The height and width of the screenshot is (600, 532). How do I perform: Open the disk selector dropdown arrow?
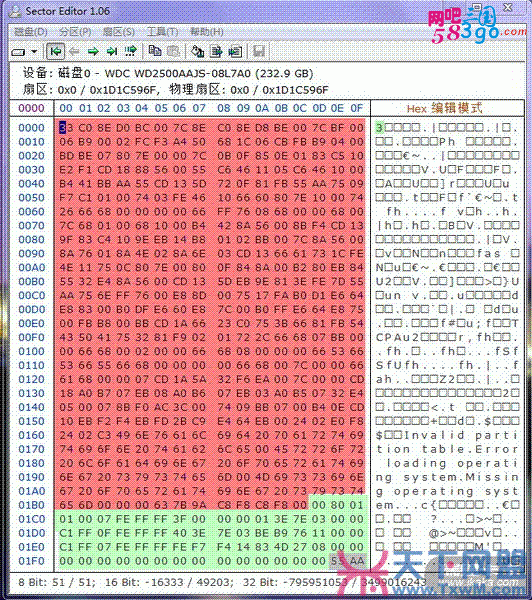click(34, 51)
